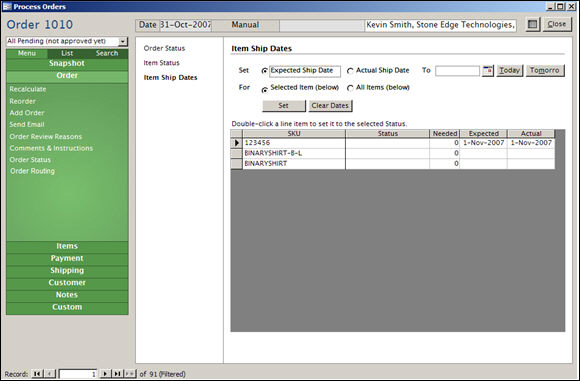
Task: Click the form view icon beside Close
Action: click(532, 24)
